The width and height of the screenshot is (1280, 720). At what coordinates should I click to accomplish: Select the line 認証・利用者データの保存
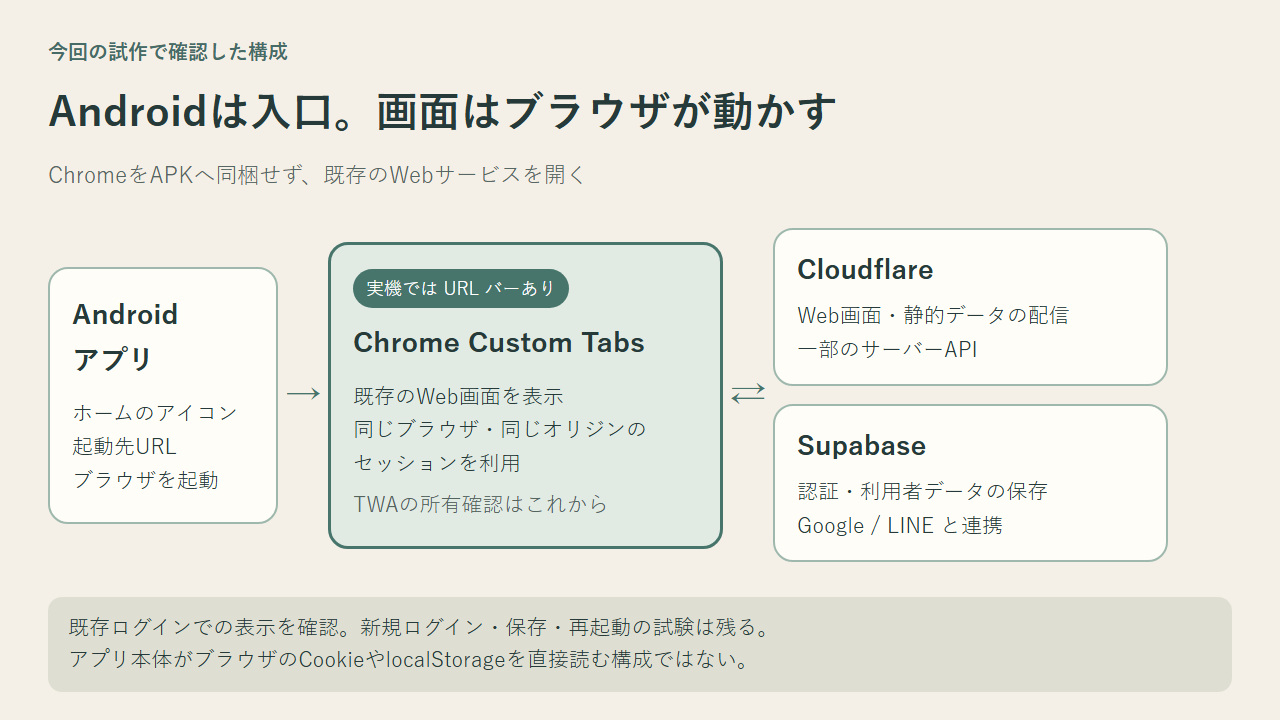[922, 491]
